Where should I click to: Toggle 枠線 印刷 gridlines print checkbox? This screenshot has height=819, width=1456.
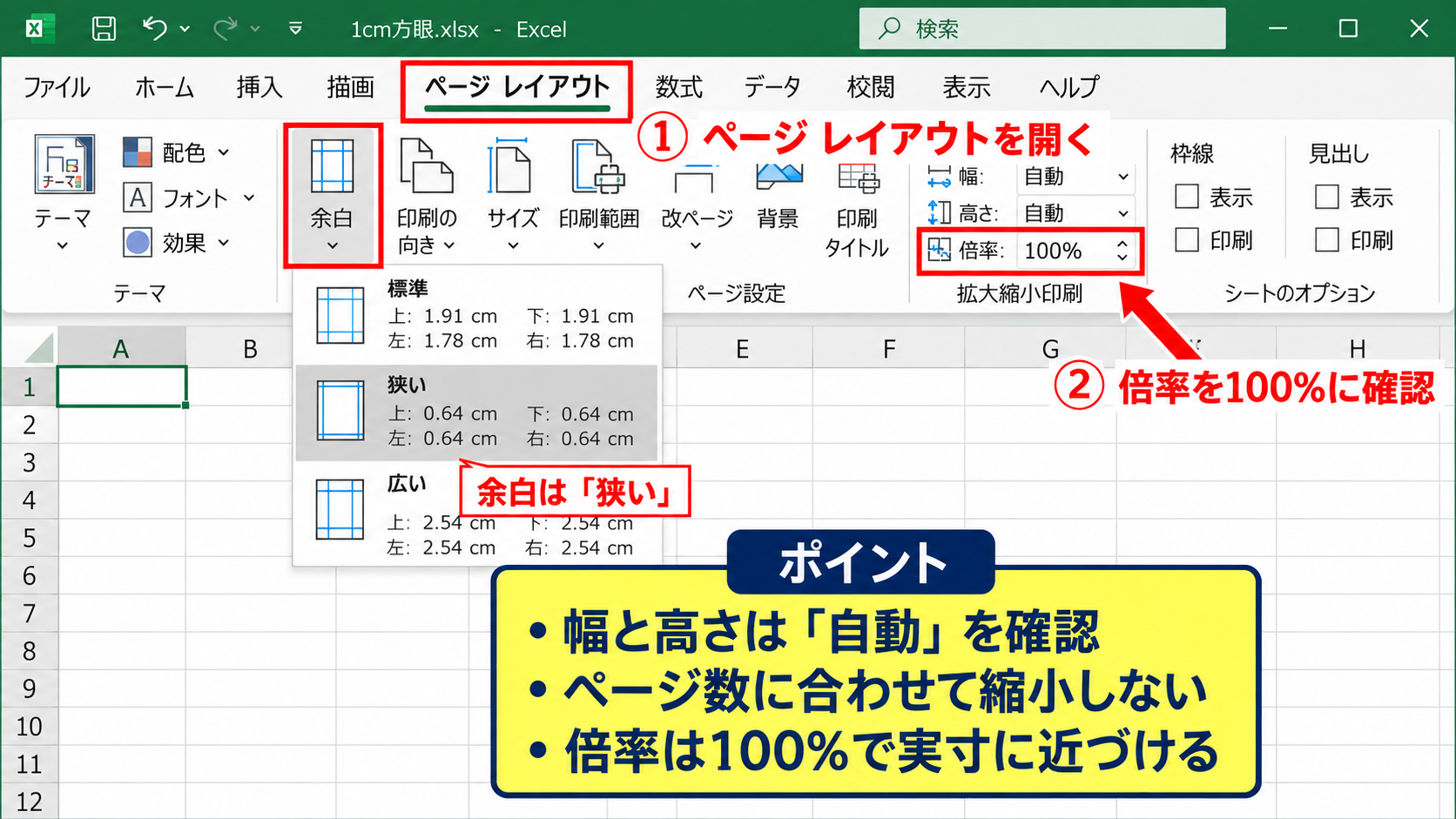click(x=1187, y=239)
